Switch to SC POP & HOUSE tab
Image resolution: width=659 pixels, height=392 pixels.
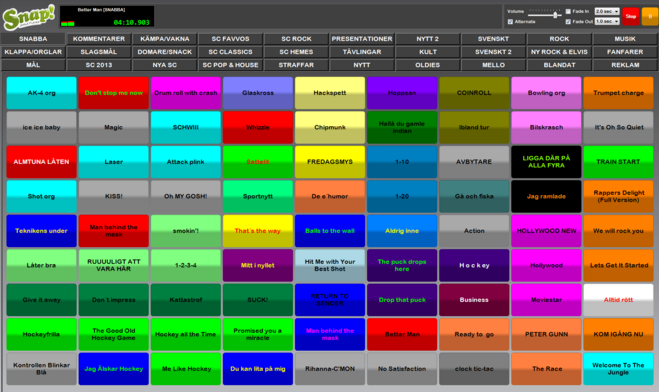coord(230,65)
